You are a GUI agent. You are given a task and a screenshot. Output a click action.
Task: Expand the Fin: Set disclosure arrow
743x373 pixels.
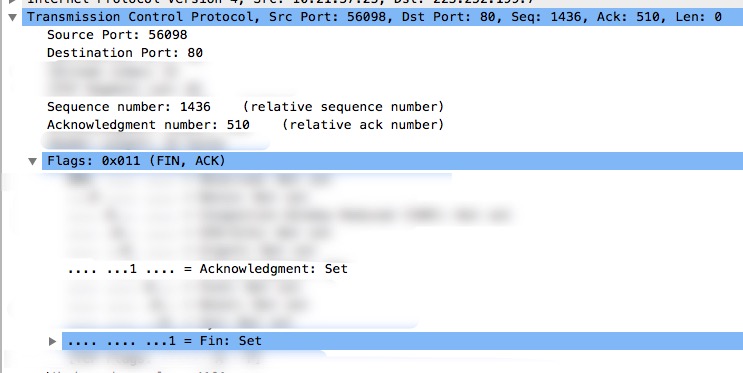[x=53, y=341]
